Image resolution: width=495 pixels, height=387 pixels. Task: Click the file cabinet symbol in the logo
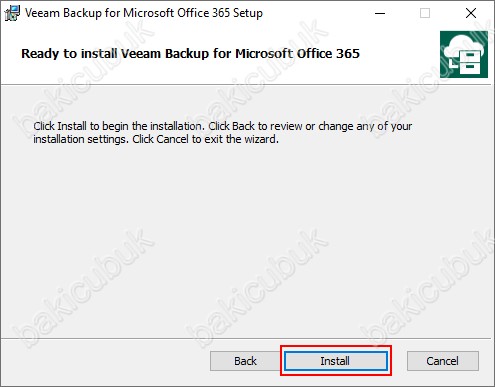click(x=470, y=62)
